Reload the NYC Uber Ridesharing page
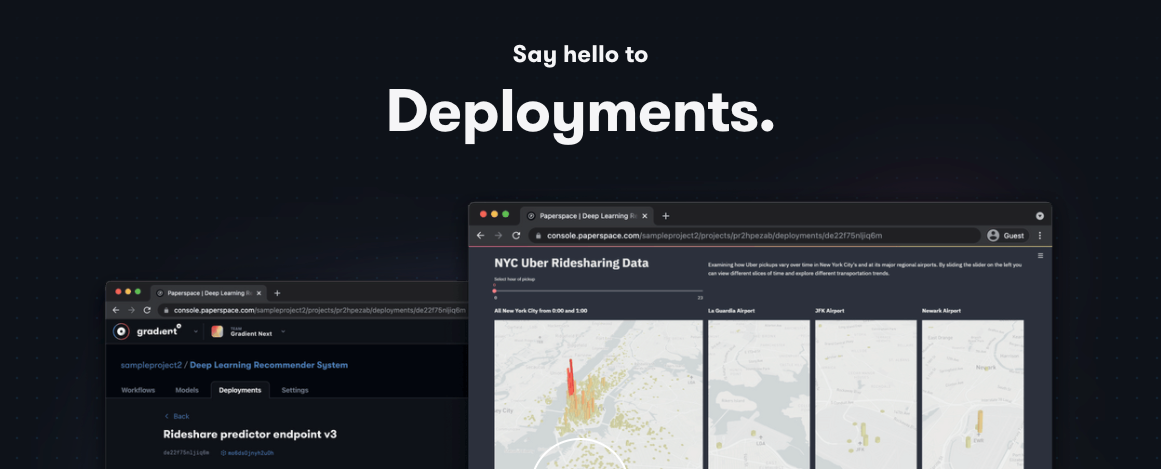1161x469 pixels. [x=516, y=236]
